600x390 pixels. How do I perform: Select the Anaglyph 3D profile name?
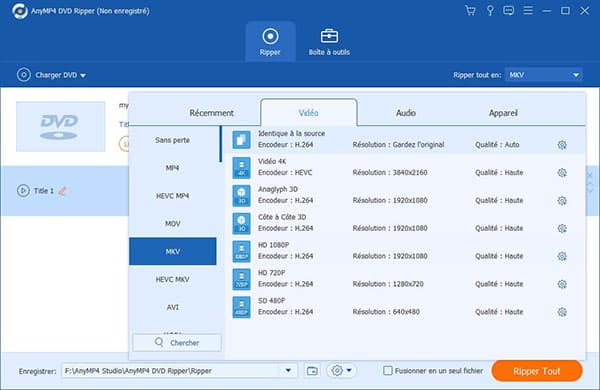point(278,189)
